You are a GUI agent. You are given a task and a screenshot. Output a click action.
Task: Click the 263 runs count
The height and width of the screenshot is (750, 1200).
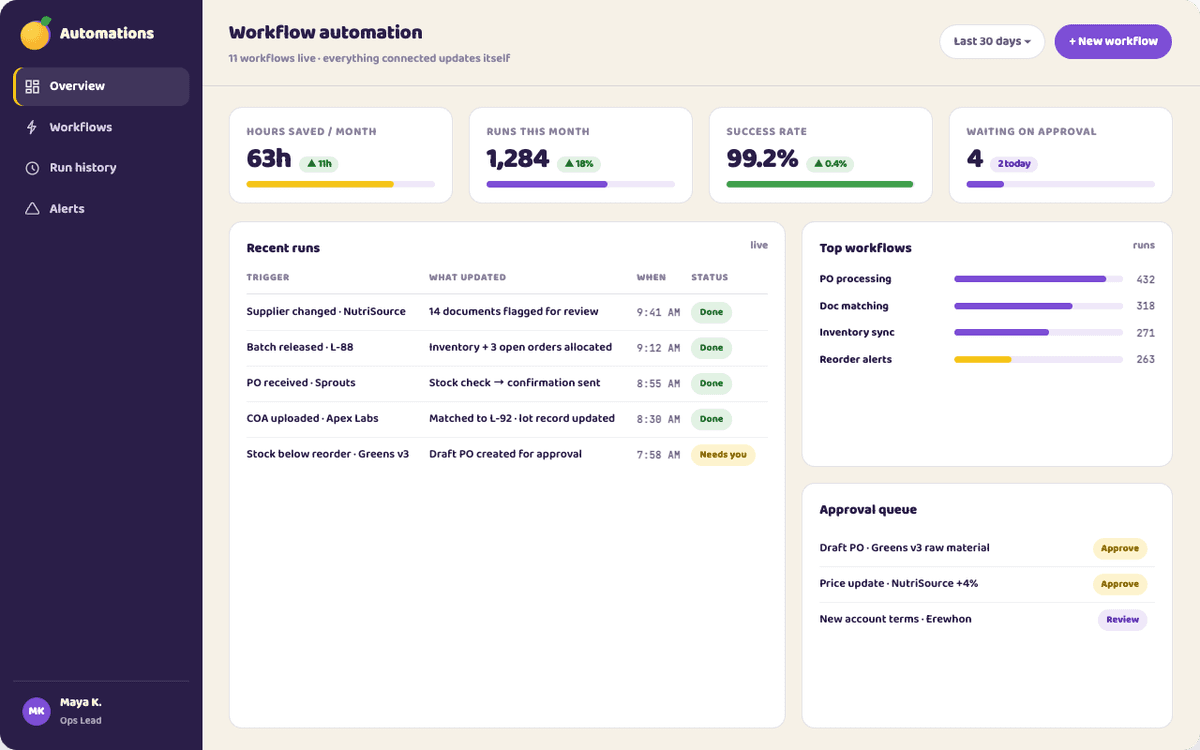[1145, 360]
